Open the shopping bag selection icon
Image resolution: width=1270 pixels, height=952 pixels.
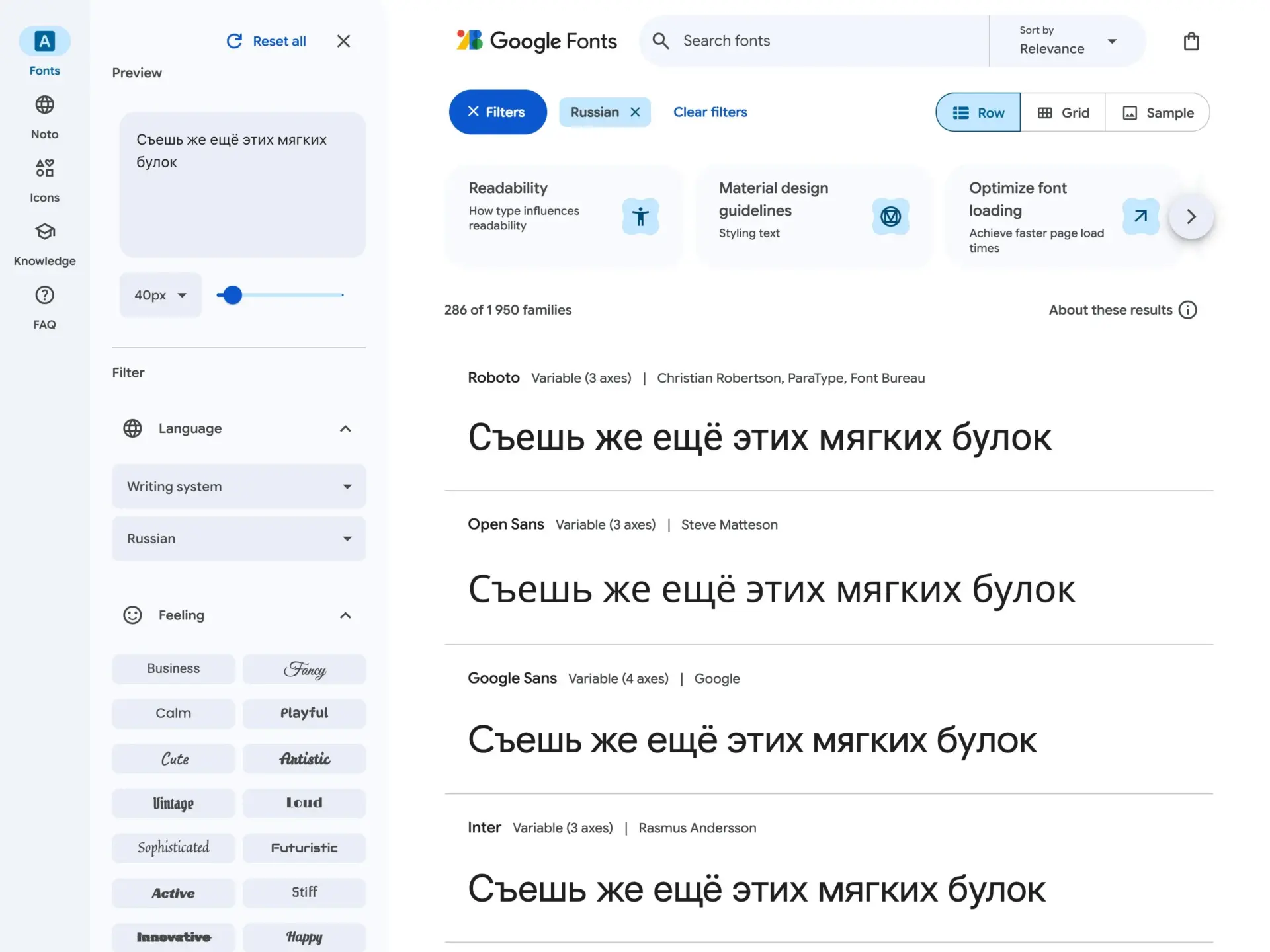pos(1191,41)
